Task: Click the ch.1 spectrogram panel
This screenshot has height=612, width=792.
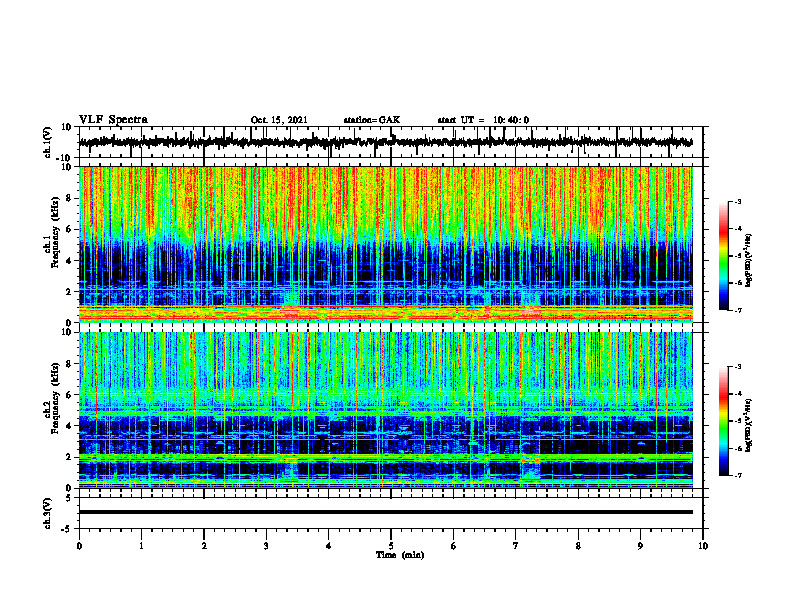Action: click(x=385, y=244)
